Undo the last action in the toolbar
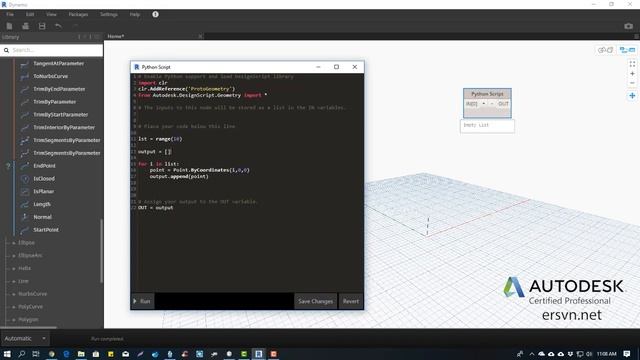 point(58,26)
